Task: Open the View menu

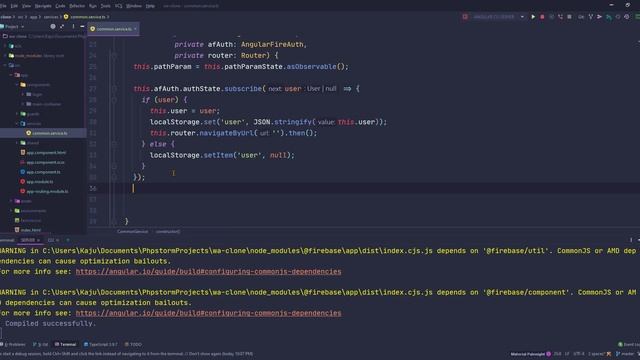Action: [27, 6]
